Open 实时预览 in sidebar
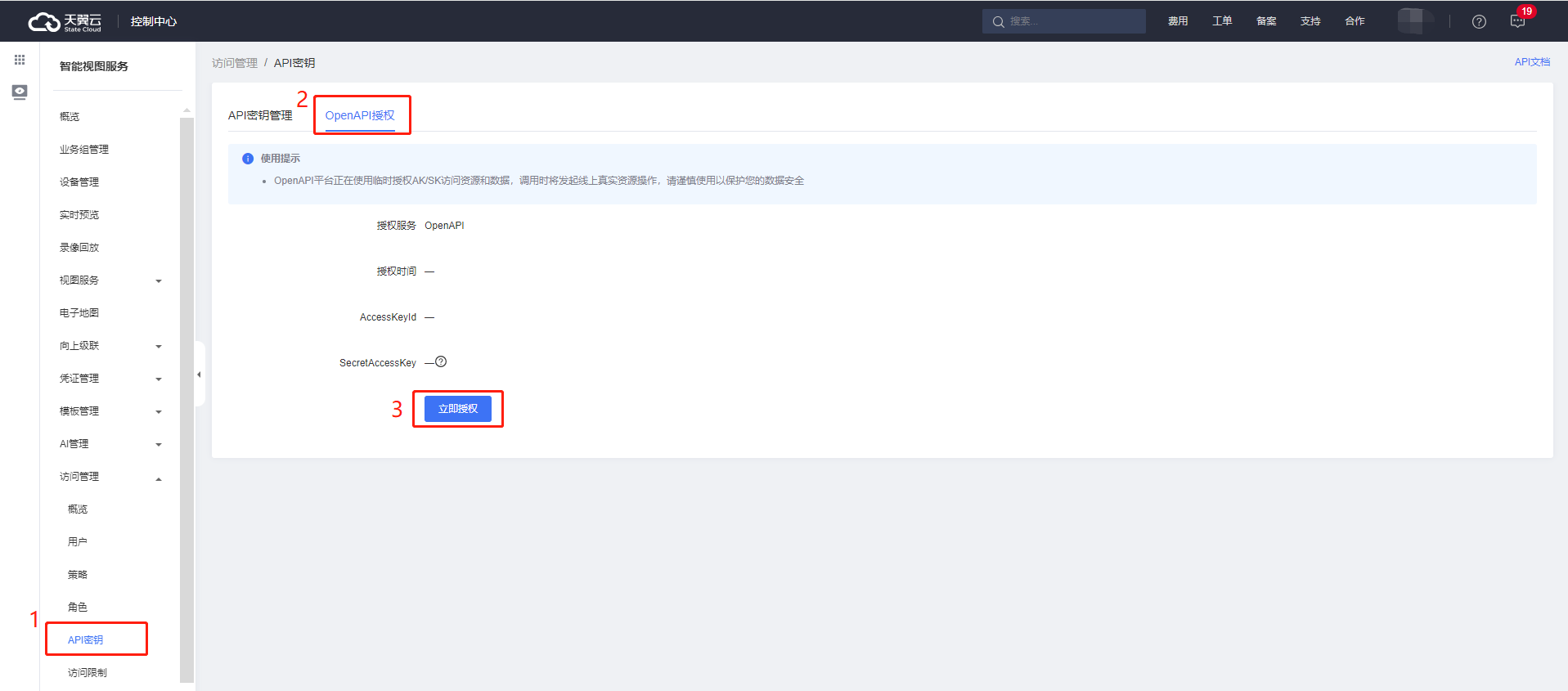Image resolution: width=1568 pixels, height=691 pixels. pyautogui.click(x=79, y=215)
